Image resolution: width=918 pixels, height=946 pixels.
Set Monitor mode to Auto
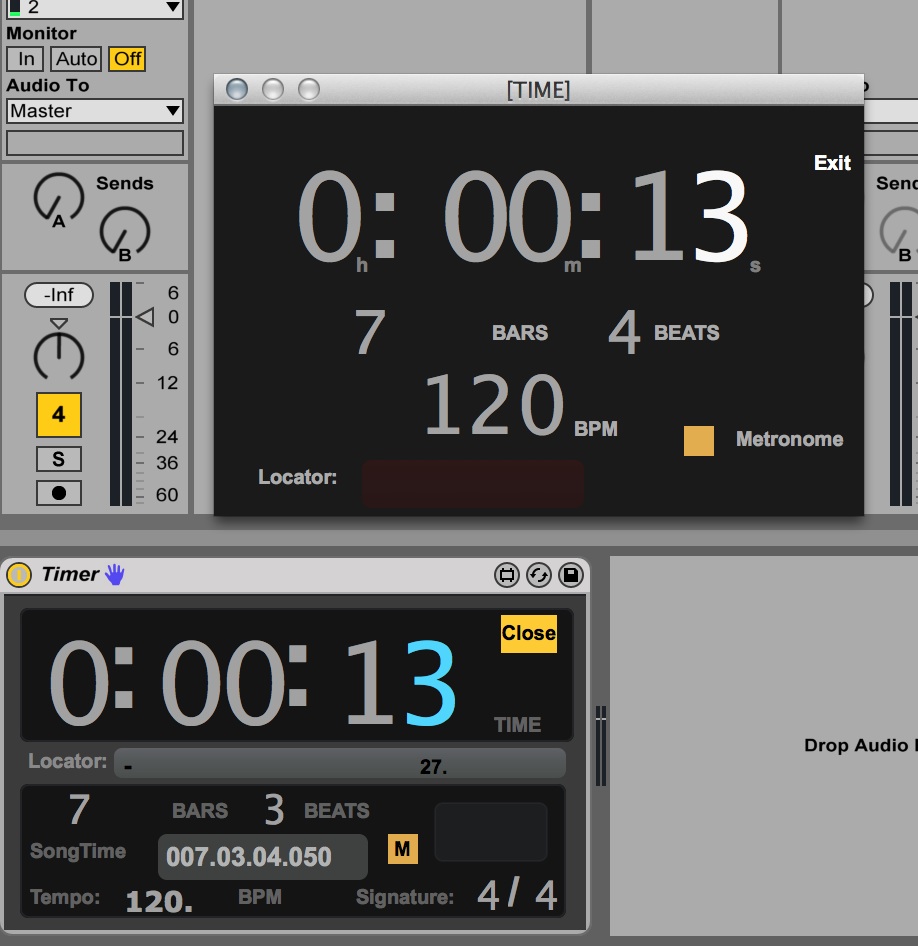point(76,59)
